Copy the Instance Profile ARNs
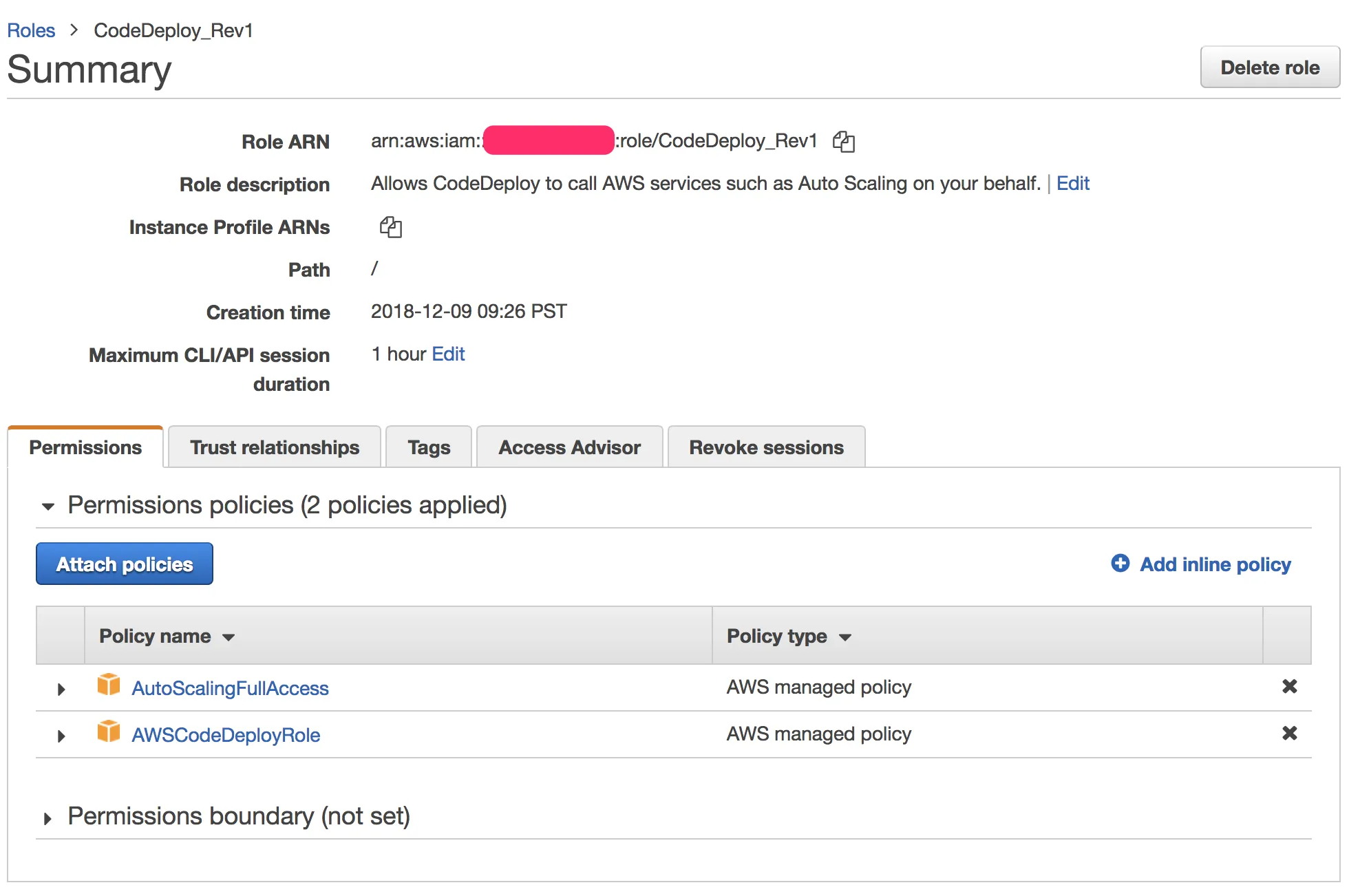 pos(390,227)
